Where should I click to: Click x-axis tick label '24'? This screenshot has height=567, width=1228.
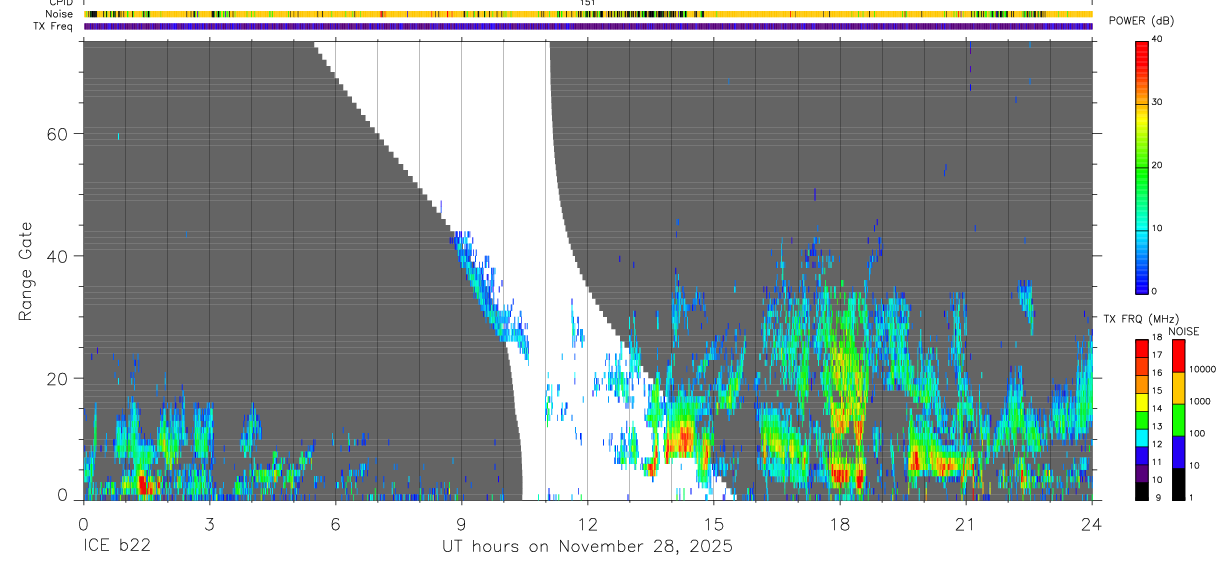coord(1092,524)
